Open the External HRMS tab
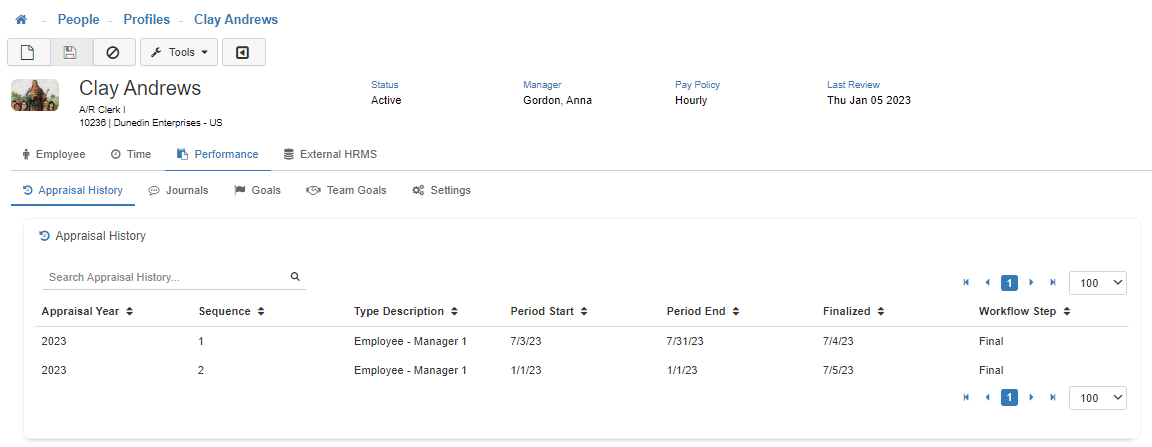The image size is (1152, 447). tap(330, 154)
